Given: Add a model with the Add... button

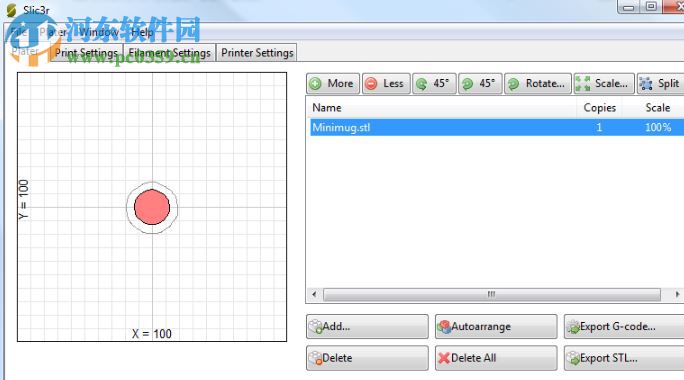Looking at the screenshot, I should point(367,326).
